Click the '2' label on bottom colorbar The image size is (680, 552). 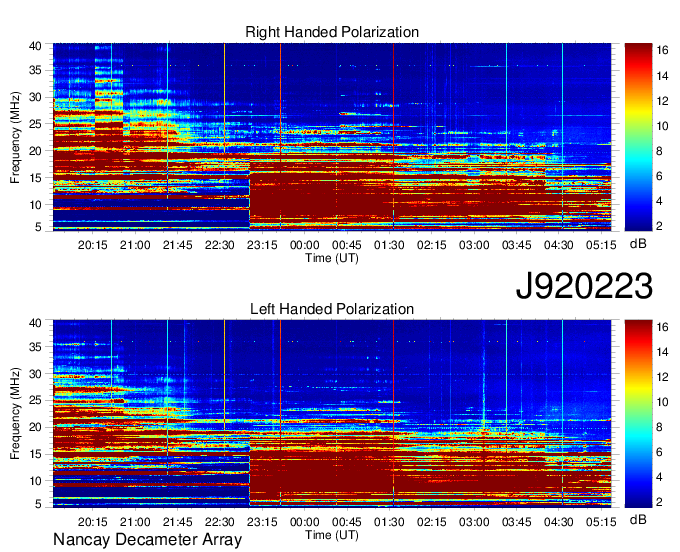point(659,502)
